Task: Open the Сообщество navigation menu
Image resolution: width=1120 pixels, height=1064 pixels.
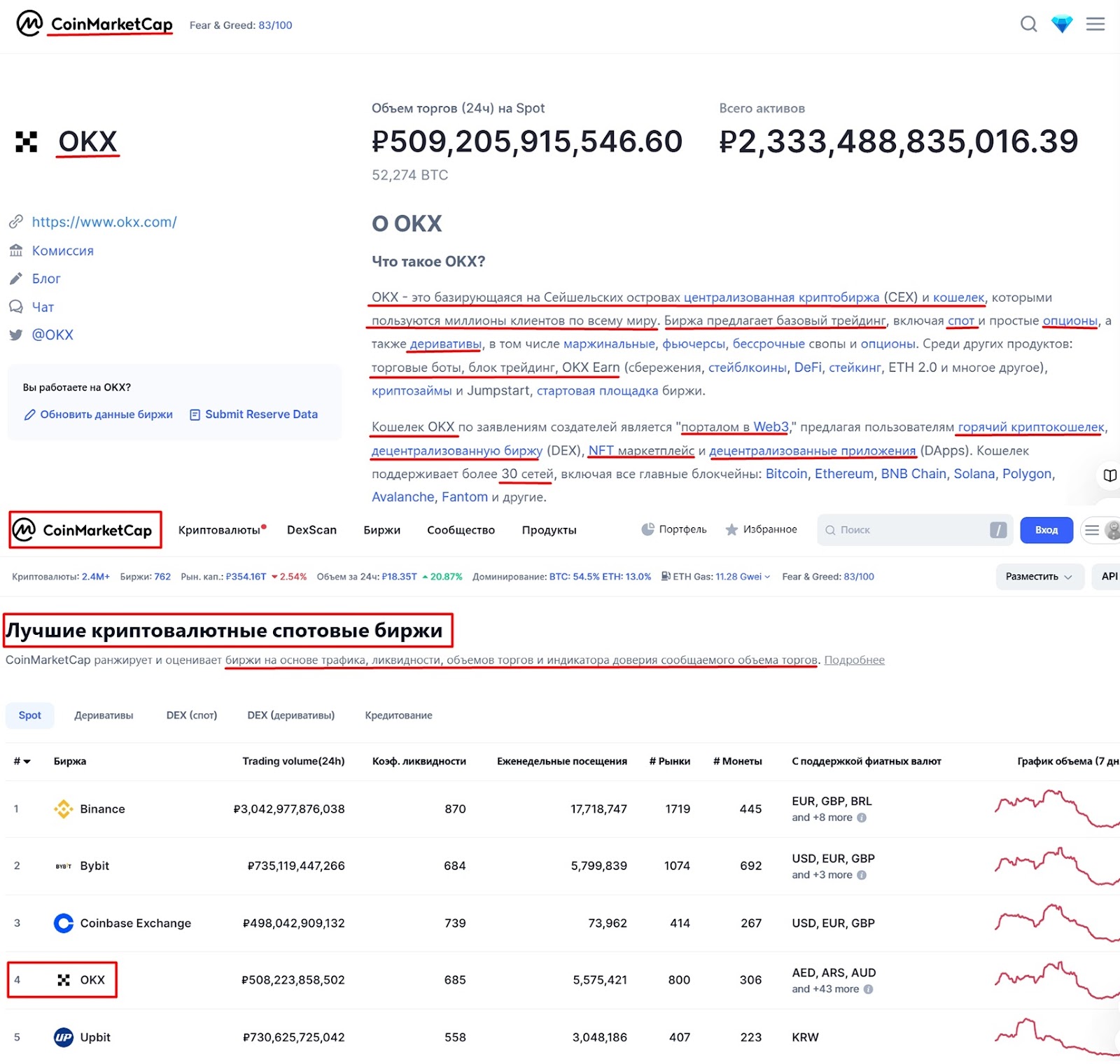Action: pyautogui.click(x=461, y=530)
